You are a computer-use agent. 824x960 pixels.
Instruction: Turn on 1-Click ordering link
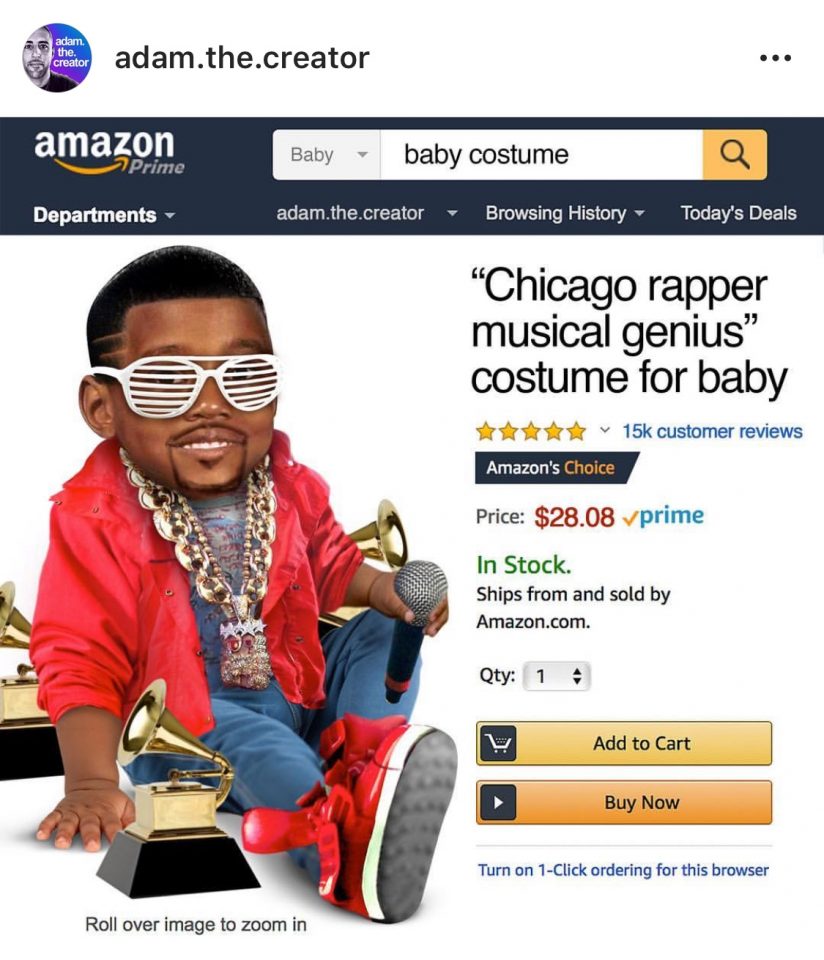[x=623, y=870]
